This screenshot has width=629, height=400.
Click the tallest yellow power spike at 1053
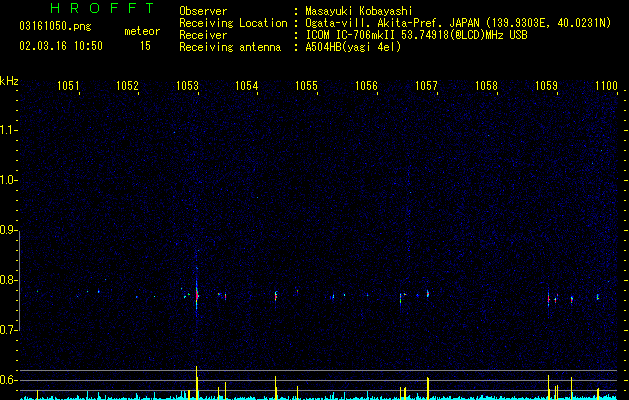pyautogui.click(x=197, y=383)
